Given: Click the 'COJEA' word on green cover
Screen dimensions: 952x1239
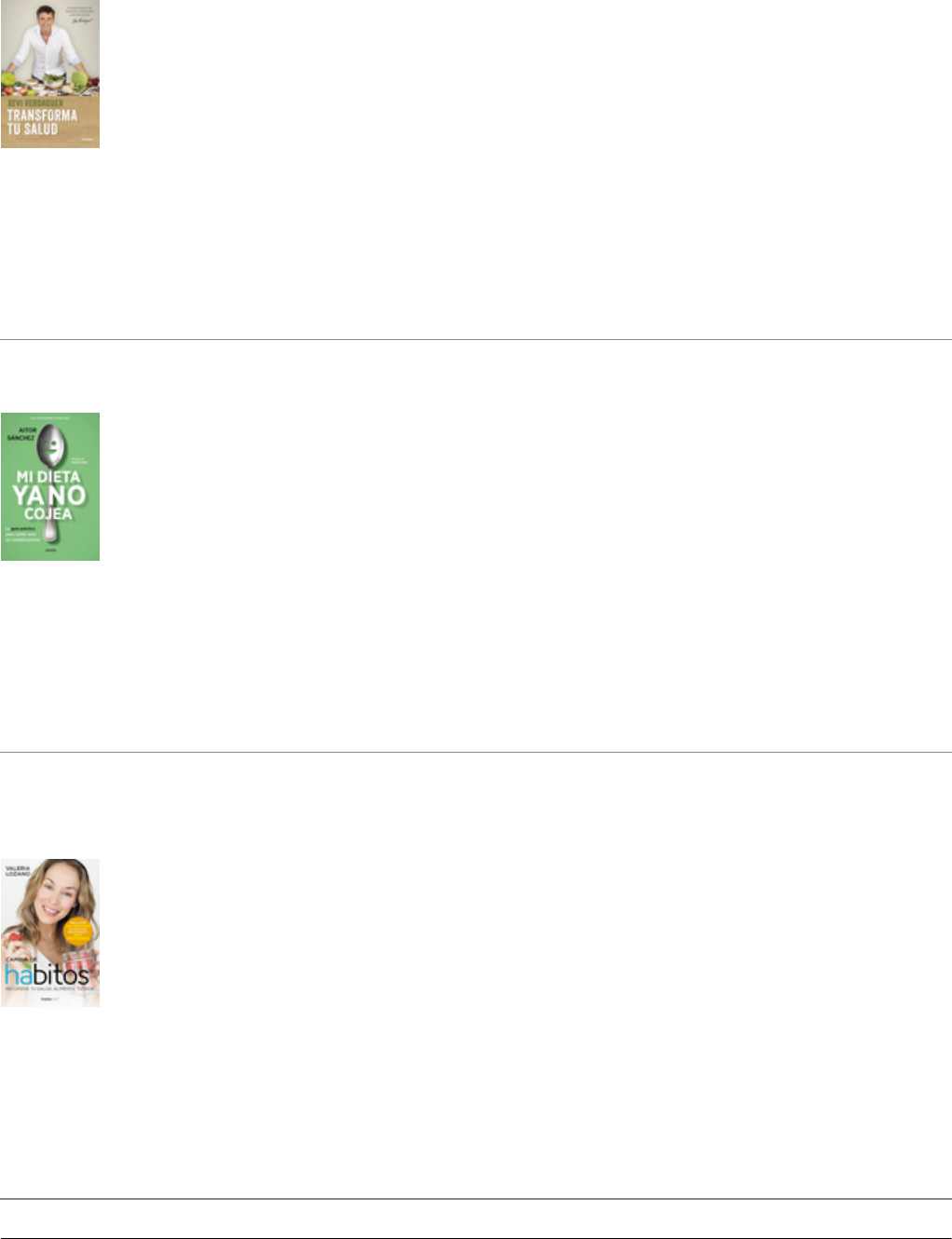Looking at the screenshot, I should pos(48,514).
